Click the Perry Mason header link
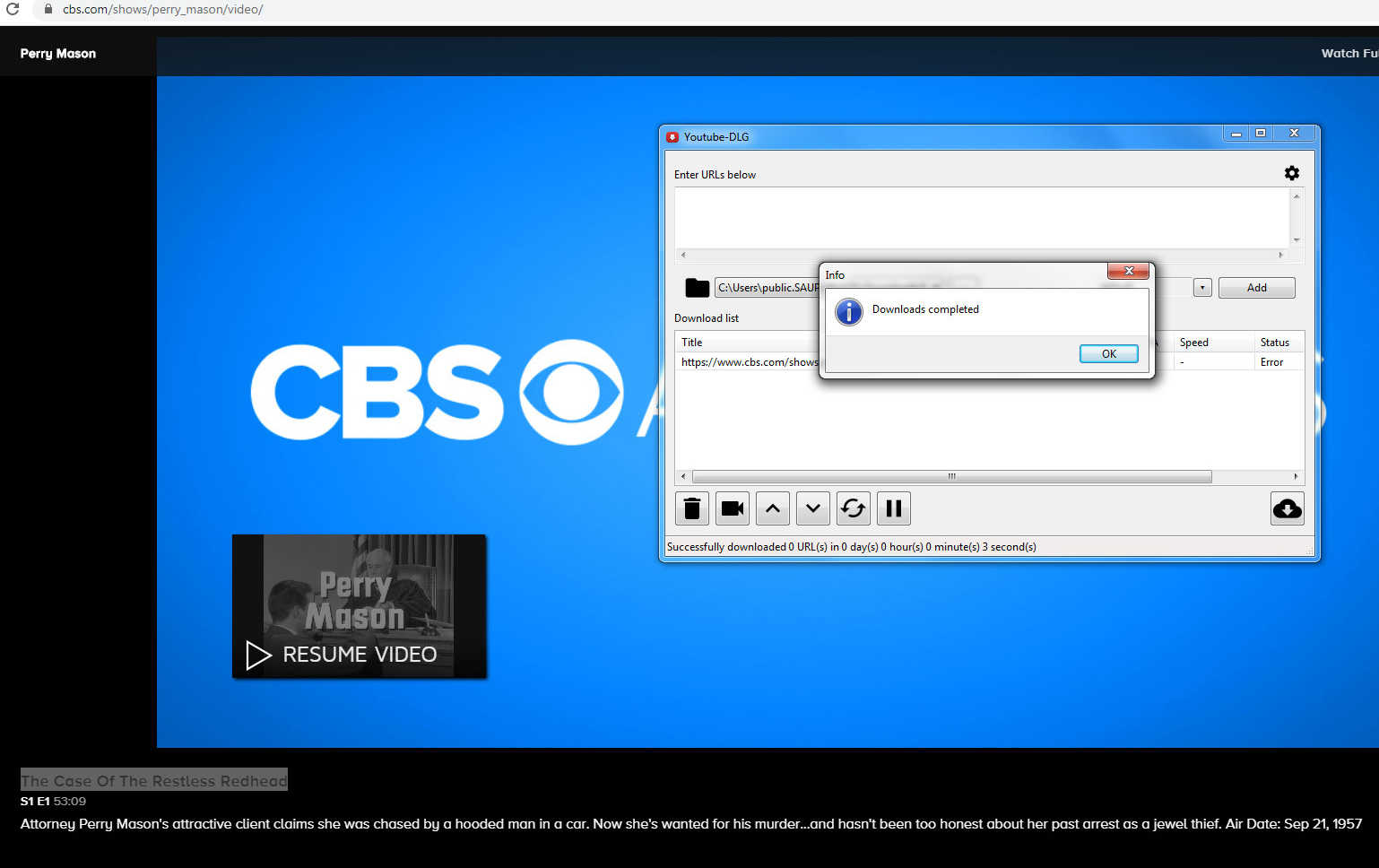This screenshot has width=1379, height=868. tap(58, 54)
